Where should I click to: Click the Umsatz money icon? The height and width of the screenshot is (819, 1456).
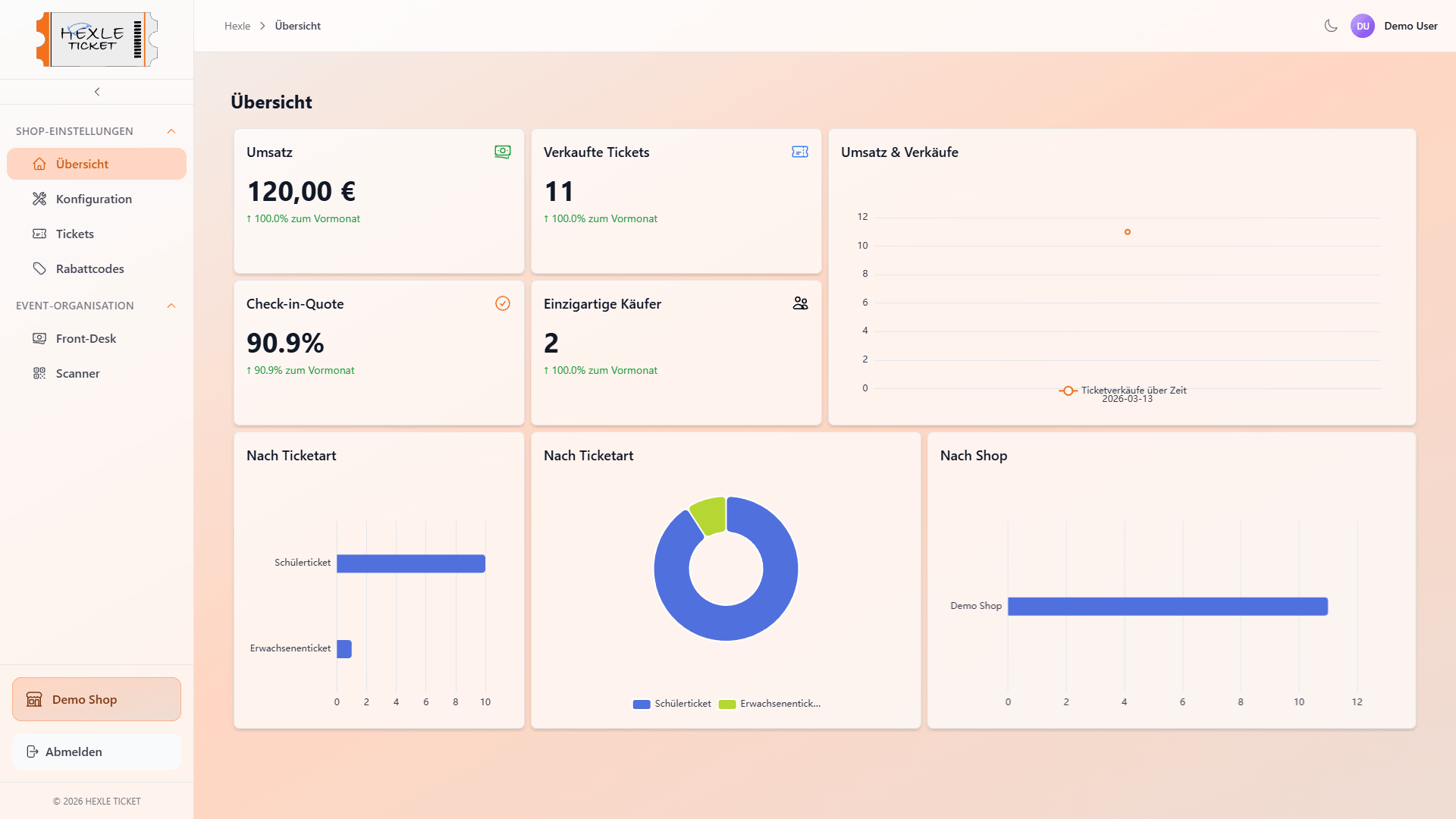coord(502,152)
